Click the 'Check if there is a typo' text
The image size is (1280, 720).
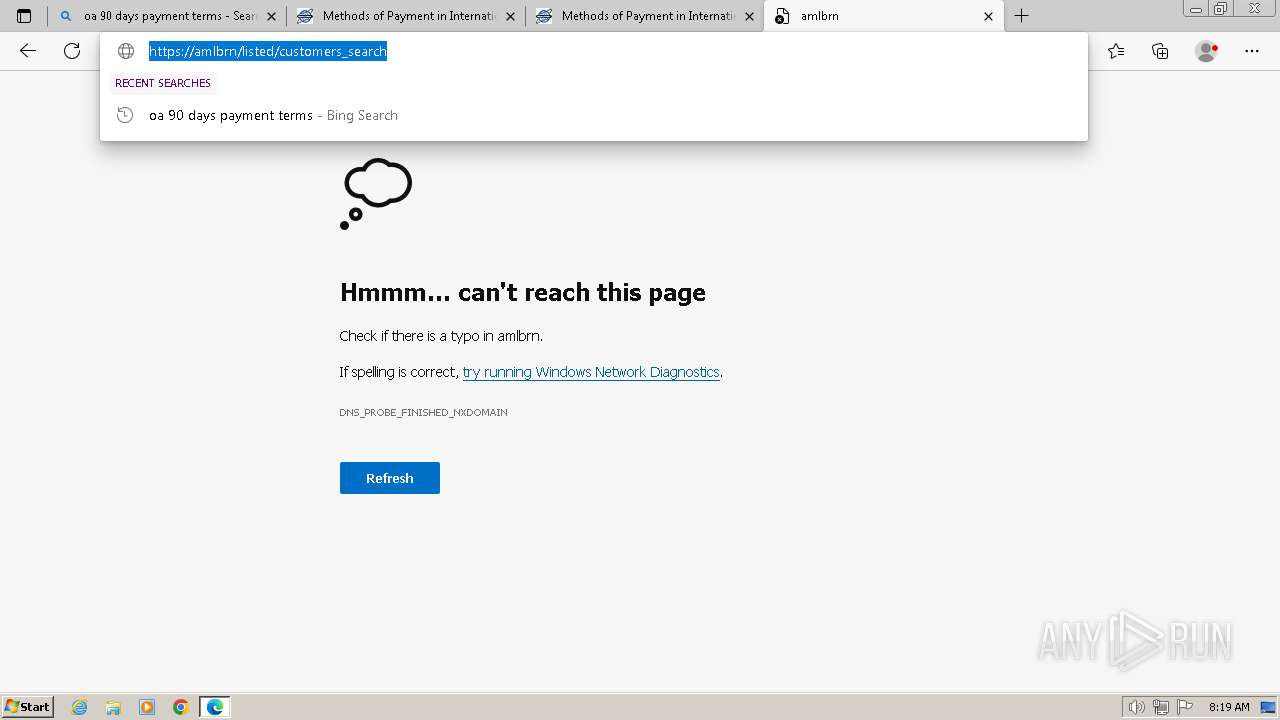[x=441, y=336]
